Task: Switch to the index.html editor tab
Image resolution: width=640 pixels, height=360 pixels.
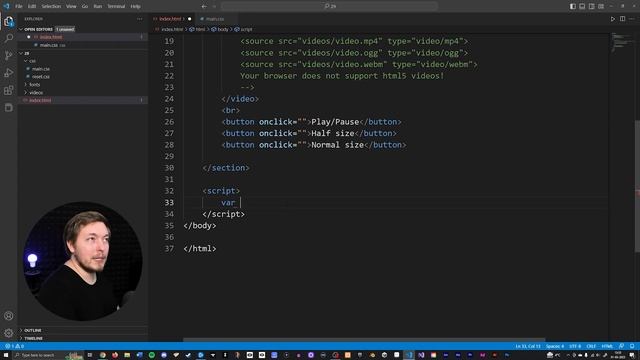Action: coord(170,19)
